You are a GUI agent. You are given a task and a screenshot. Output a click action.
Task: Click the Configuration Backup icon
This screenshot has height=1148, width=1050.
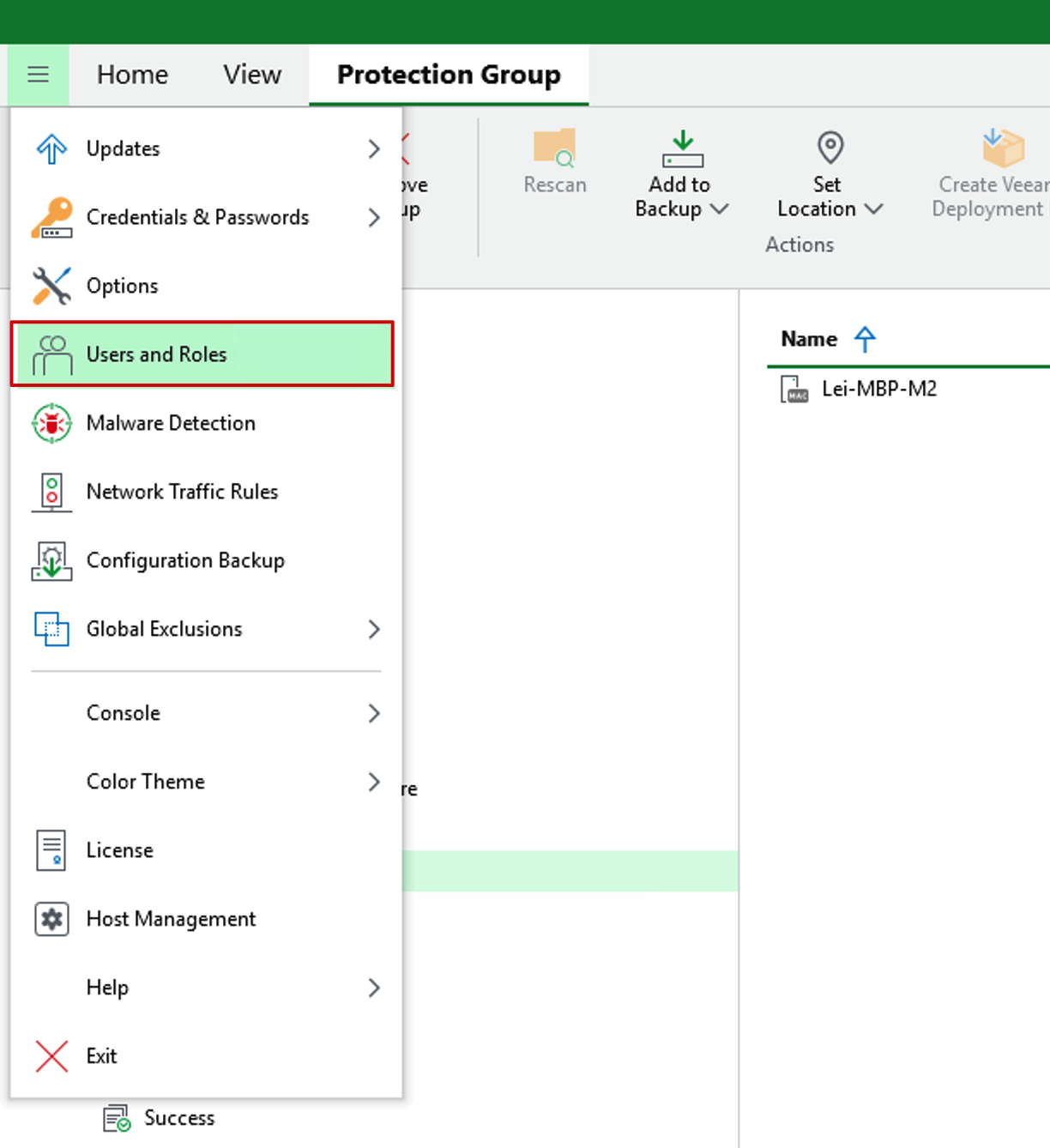(x=51, y=560)
